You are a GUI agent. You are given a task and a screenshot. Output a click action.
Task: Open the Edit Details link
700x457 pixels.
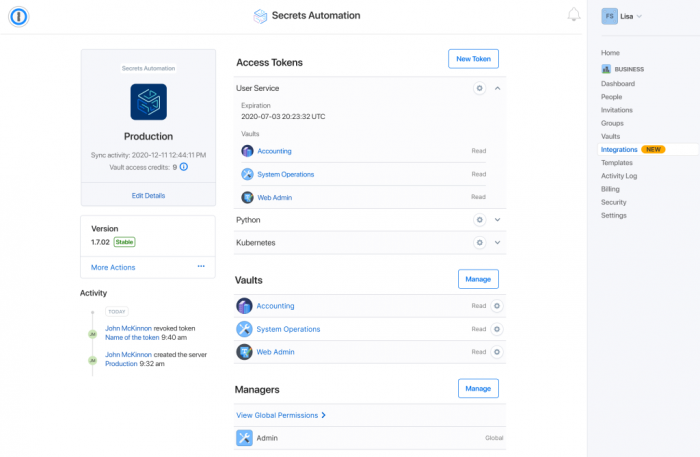pos(148,195)
